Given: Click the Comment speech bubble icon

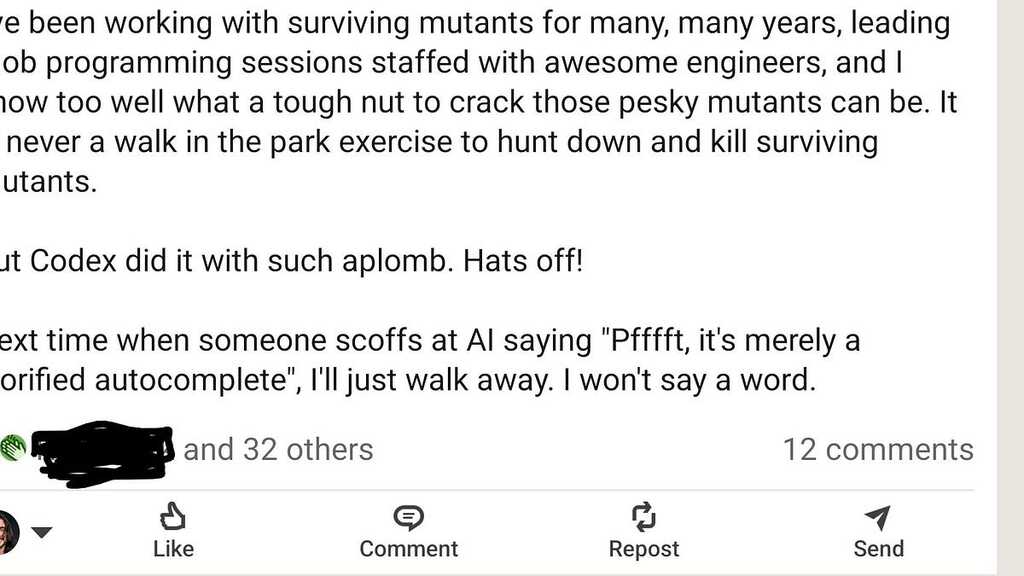Looking at the screenshot, I should coord(408,517).
